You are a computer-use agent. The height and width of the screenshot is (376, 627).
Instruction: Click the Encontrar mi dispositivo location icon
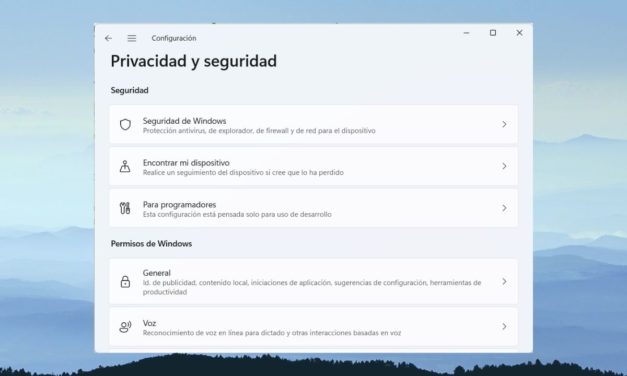point(125,166)
